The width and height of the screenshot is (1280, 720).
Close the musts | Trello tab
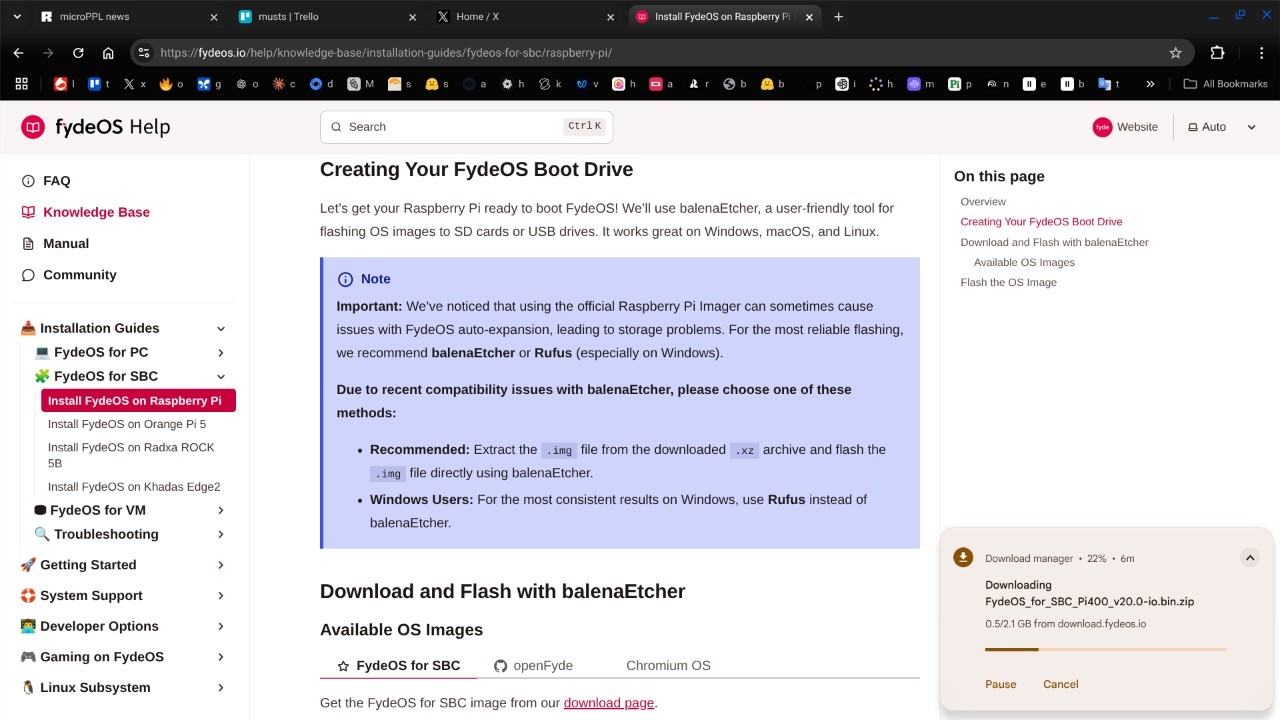point(413,17)
